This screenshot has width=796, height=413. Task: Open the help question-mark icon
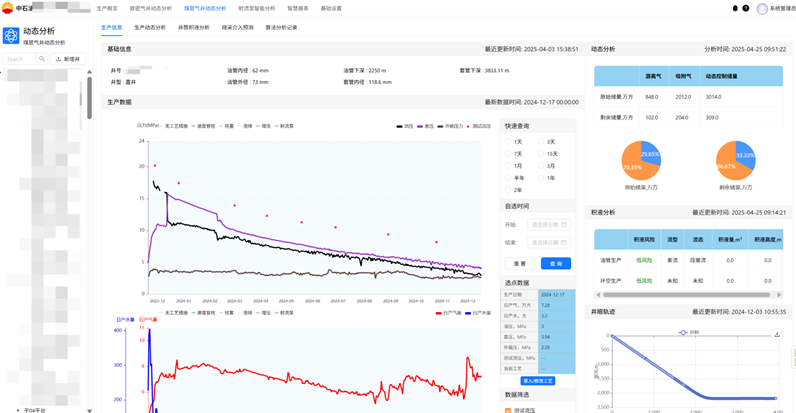pos(746,8)
